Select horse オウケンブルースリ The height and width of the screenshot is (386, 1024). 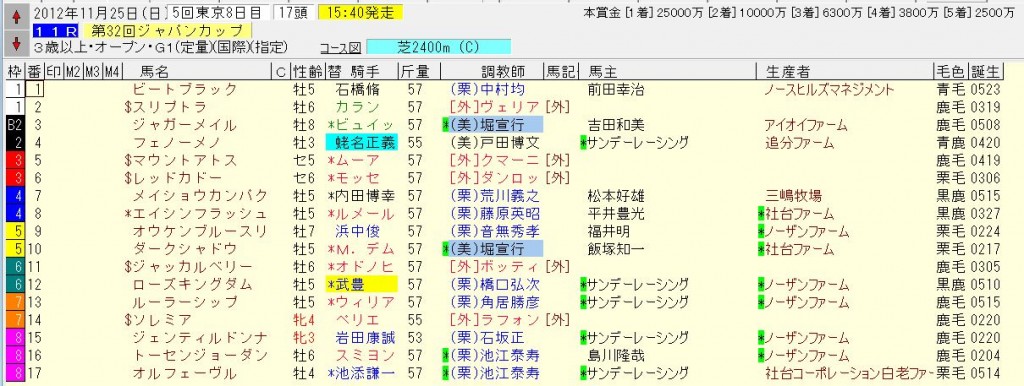[200, 231]
